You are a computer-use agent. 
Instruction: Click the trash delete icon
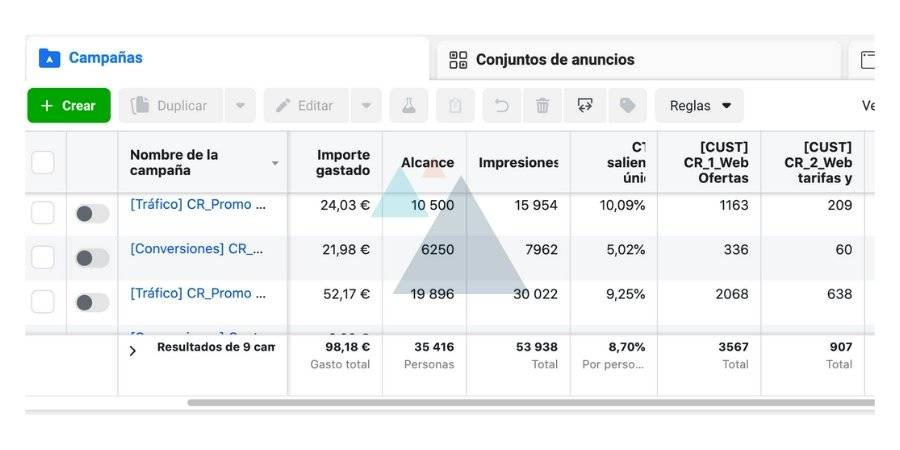click(542, 106)
